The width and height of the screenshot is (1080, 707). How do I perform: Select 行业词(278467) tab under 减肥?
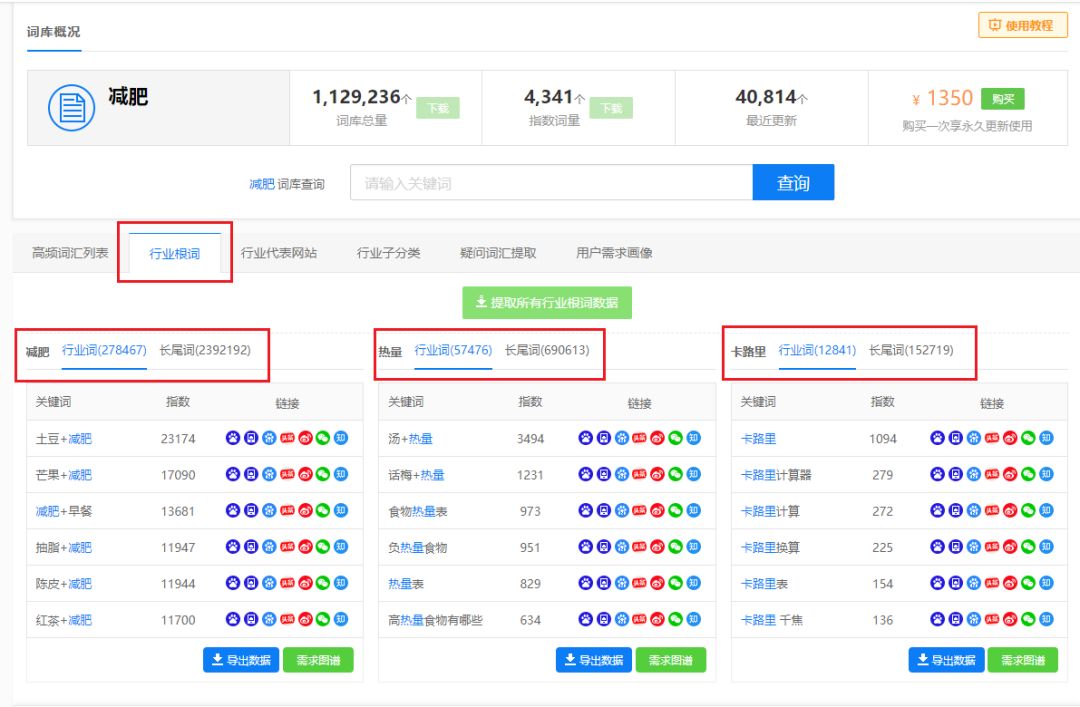click(x=104, y=350)
